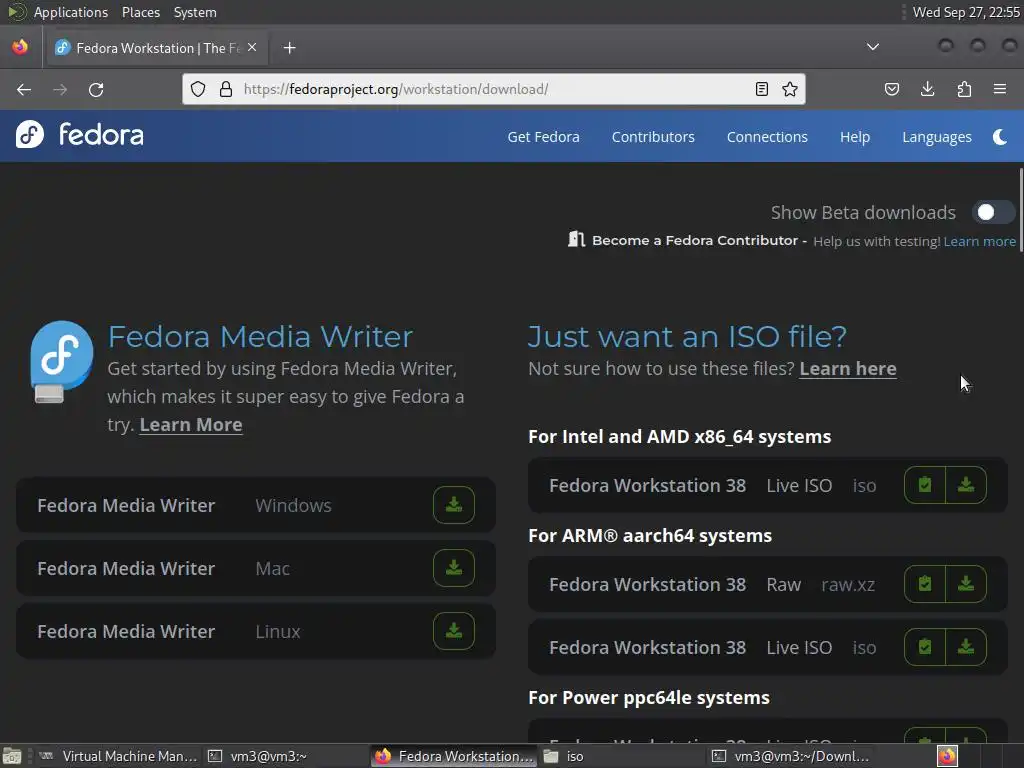
Task: Open the Help menu in Fedora header
Action: pos(855,137)
